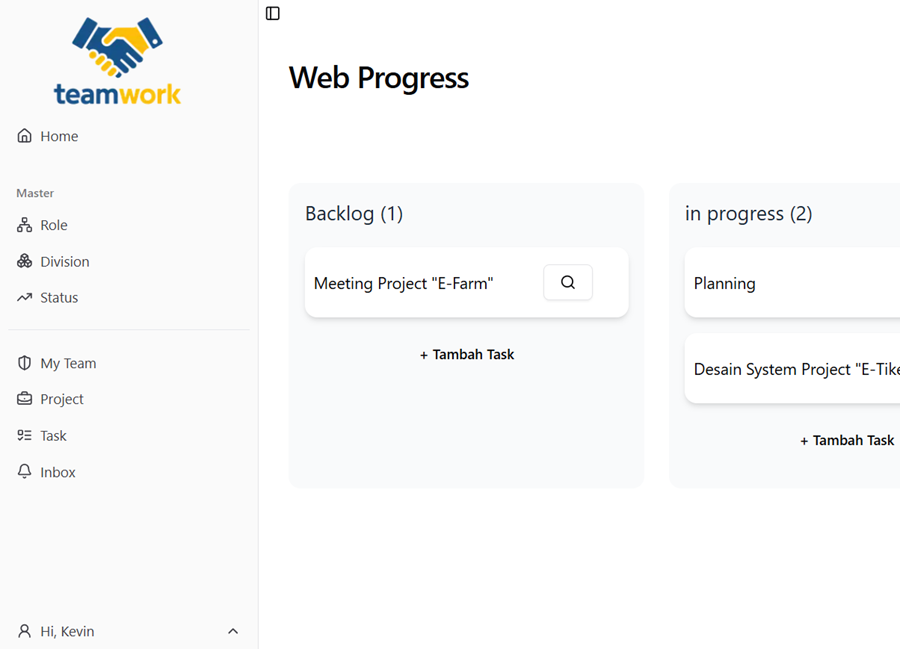
Task: Click the Status trending-arrow icon
Action: (x=23, y=297)
